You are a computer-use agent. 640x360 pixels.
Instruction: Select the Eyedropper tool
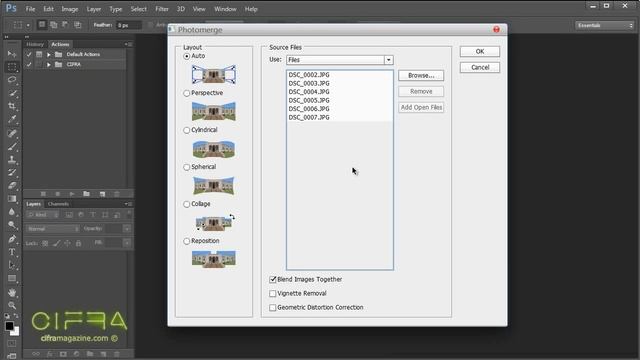[x=12, y=119]
